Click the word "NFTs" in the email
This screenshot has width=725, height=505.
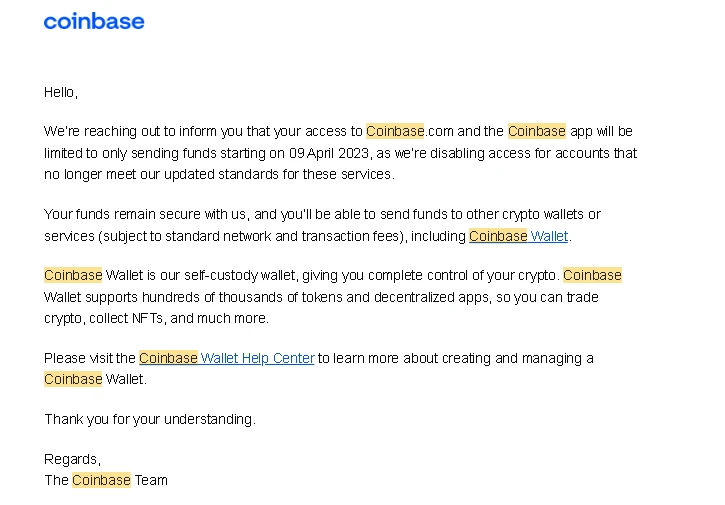pos(147,319)
